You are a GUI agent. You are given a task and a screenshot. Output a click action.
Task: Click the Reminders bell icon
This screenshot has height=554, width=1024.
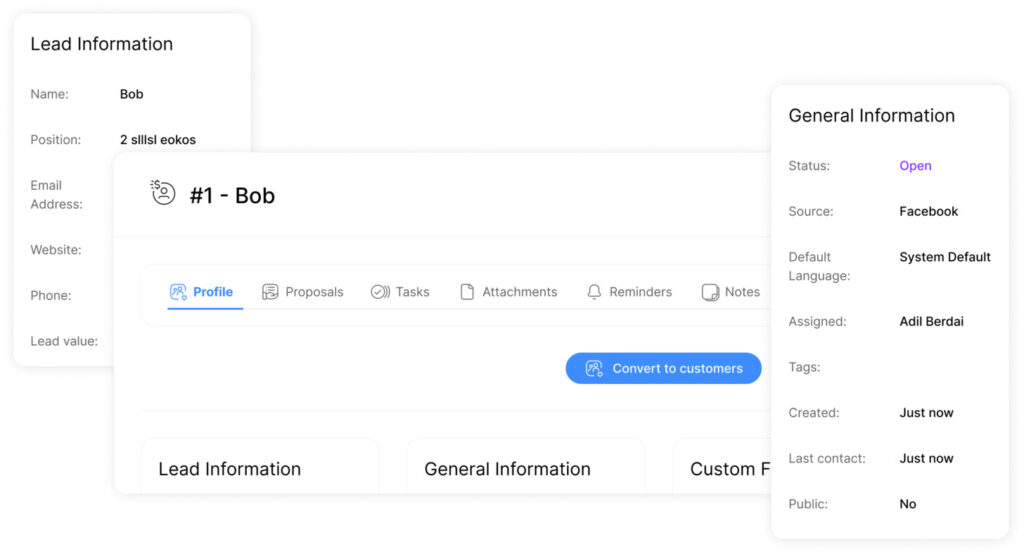tap(594, 292)
